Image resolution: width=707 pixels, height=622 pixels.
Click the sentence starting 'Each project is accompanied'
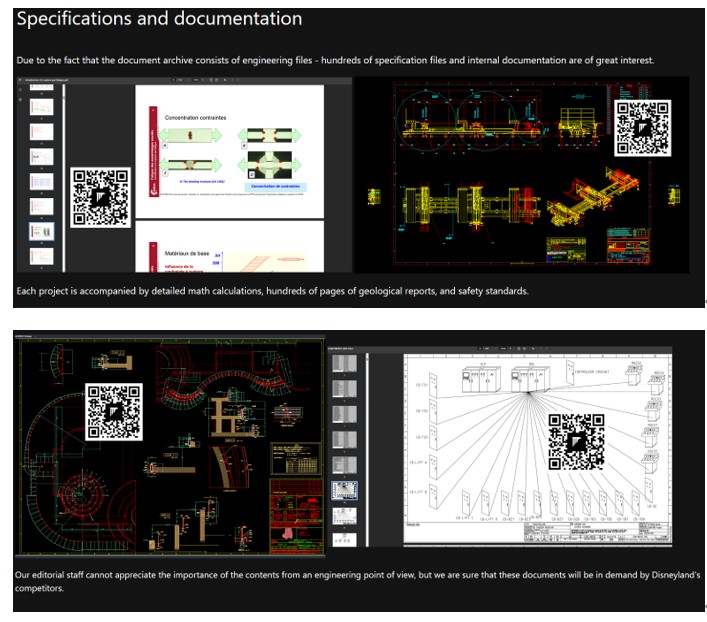pyautogui.click(x=272, y=291)
